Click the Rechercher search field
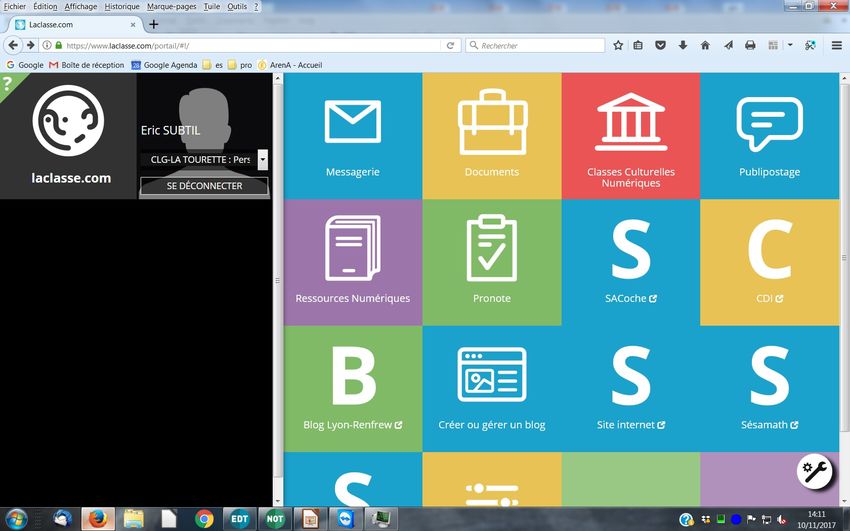The height and width of the screenshot is (531, 850). coord(535,46)
